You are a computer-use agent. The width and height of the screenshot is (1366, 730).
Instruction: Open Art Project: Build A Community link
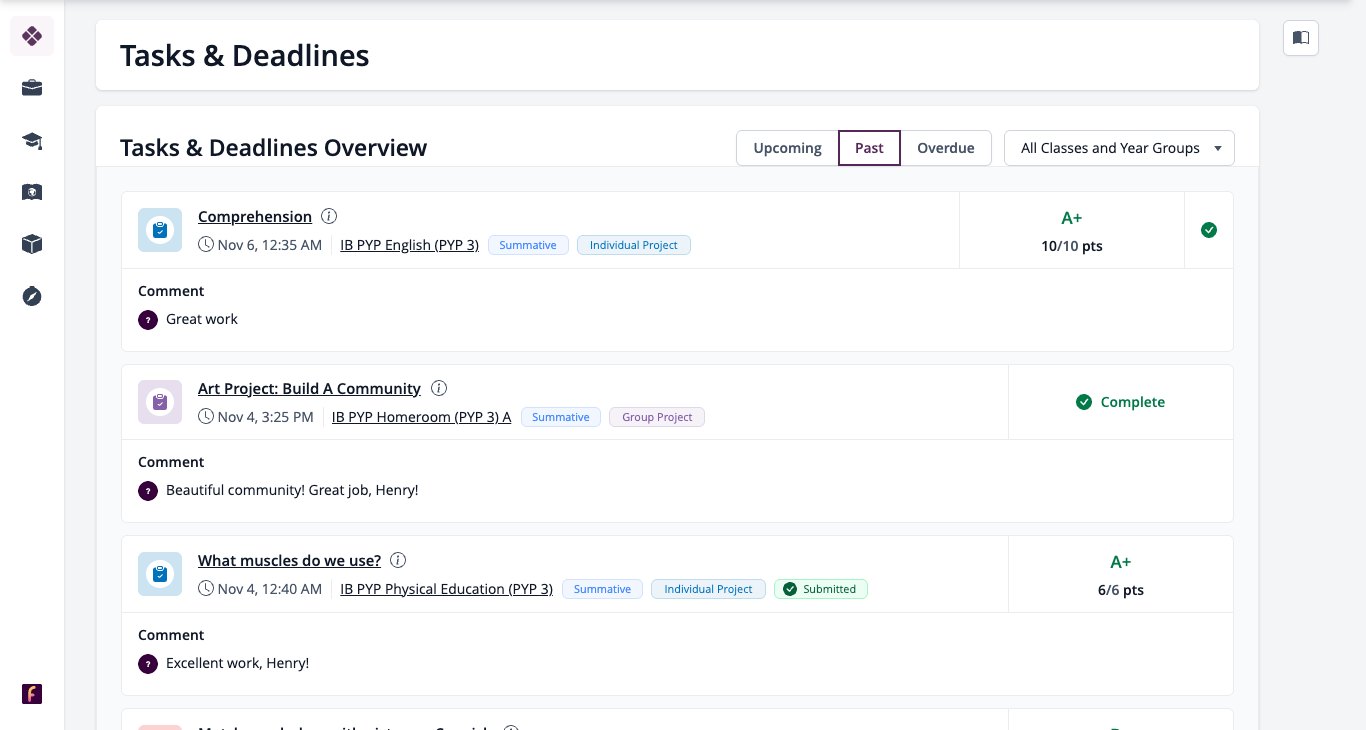click(x=309, y=388)
